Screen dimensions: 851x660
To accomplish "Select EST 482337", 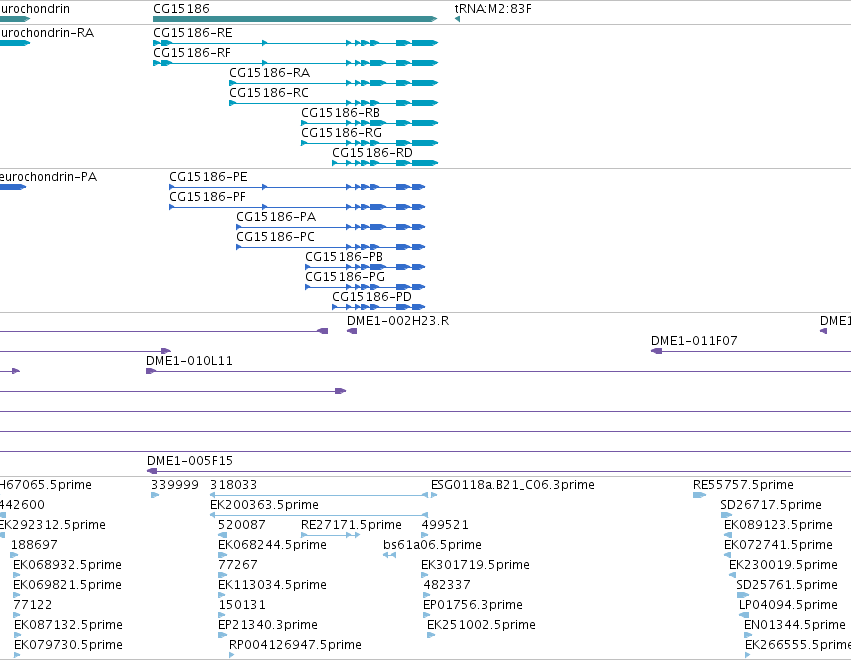I will [447, 586].
